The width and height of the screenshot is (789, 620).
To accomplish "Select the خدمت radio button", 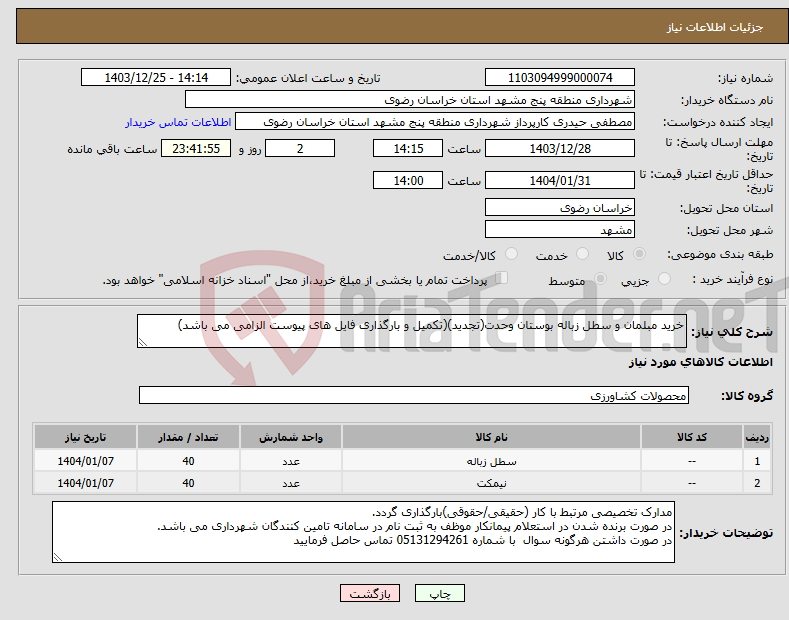I will pyautogui.click(x=582, y=254).
